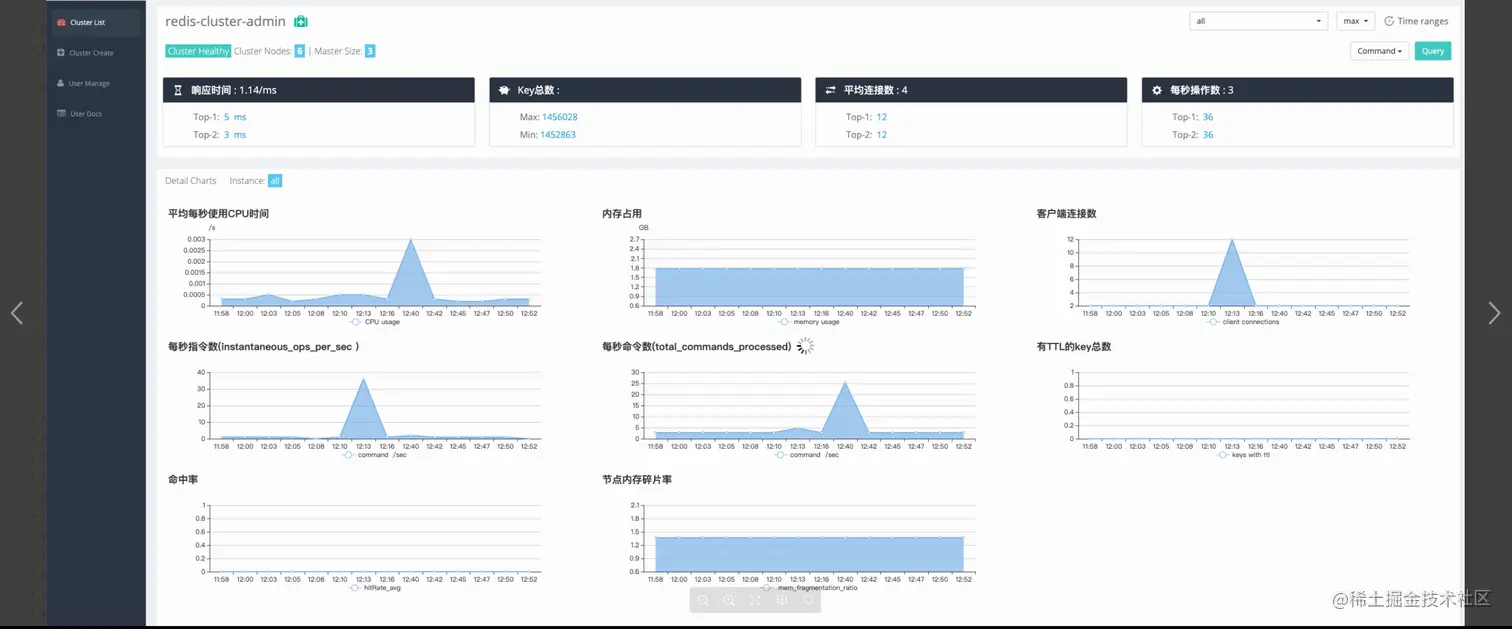Image resolution: width=1512 pixels, height=629 pixels.
Task: Click the green health icon beside redis-cluster-admin
Action: pyautogui.click(x=301, y=21)
